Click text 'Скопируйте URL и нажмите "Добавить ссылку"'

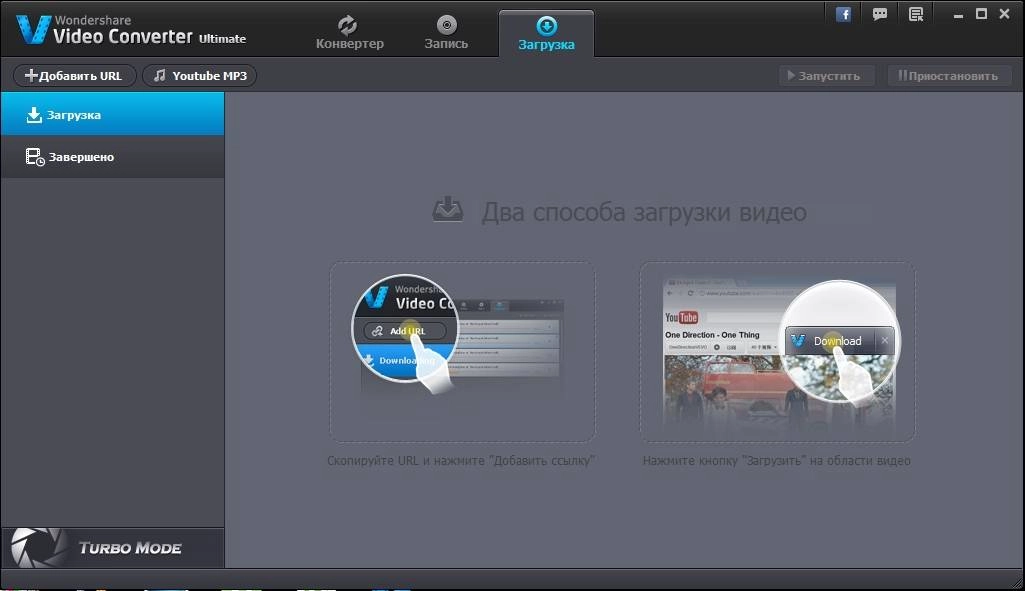coord(461,460)
